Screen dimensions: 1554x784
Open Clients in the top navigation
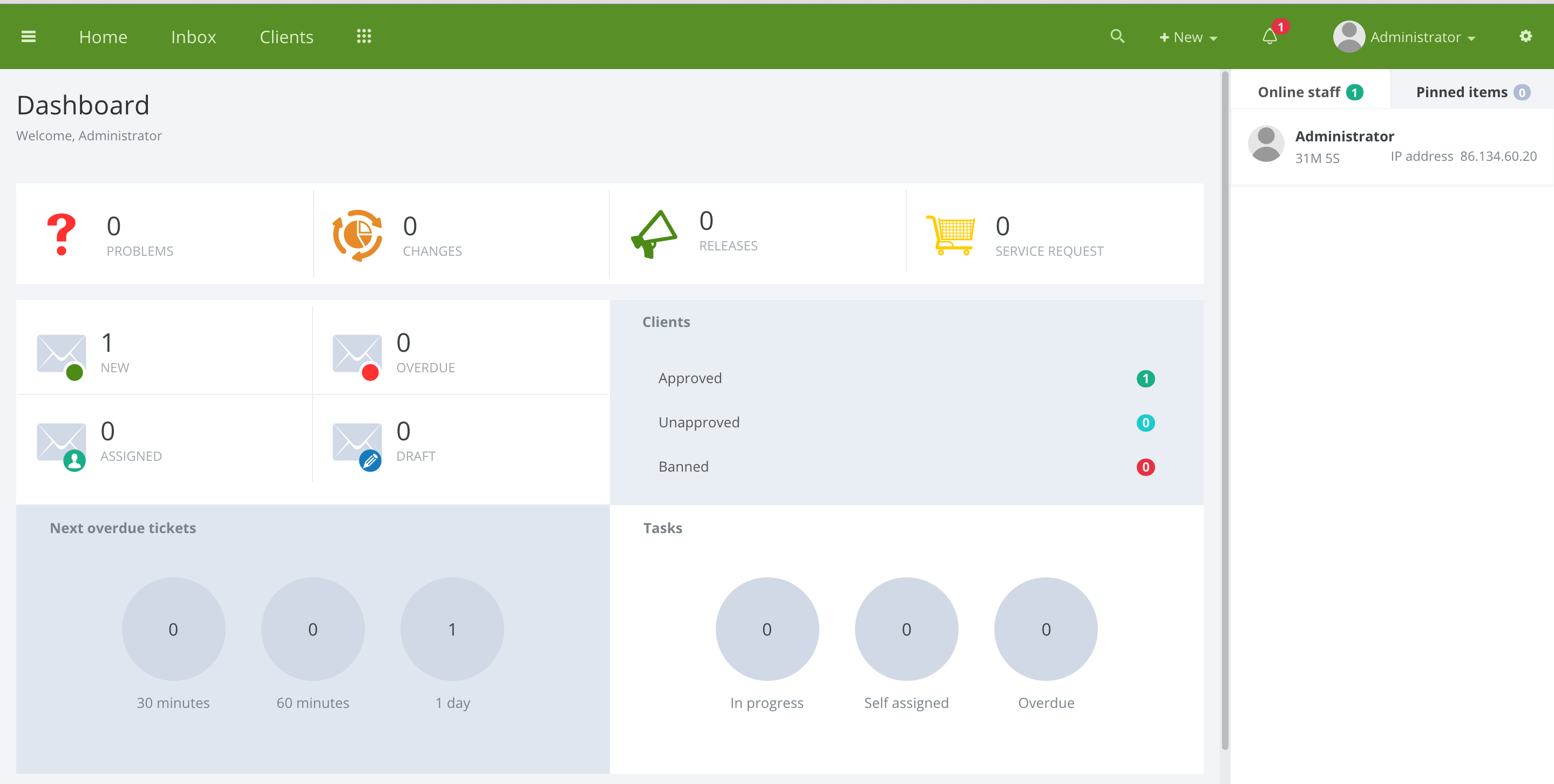pos(287,37)
